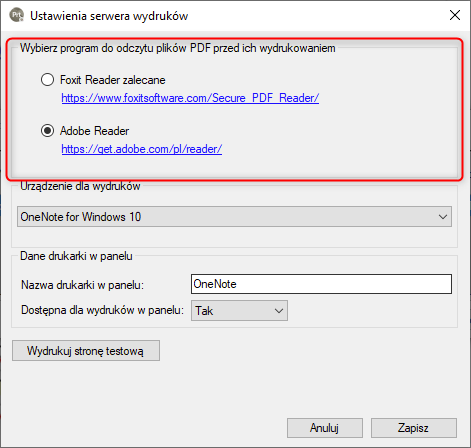Click the Dostępna dla wydruków w panelu label

[102, 310]
